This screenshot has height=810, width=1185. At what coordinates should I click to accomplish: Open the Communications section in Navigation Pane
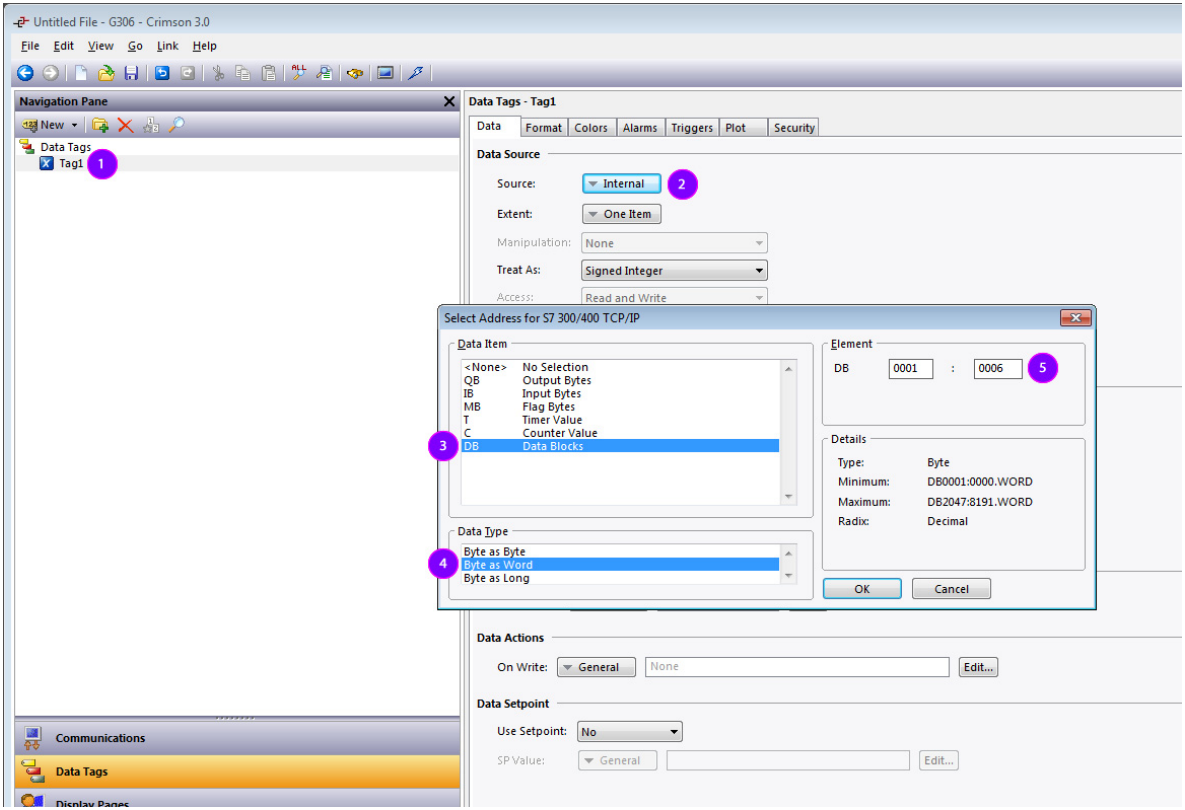(x=237, y=738)
